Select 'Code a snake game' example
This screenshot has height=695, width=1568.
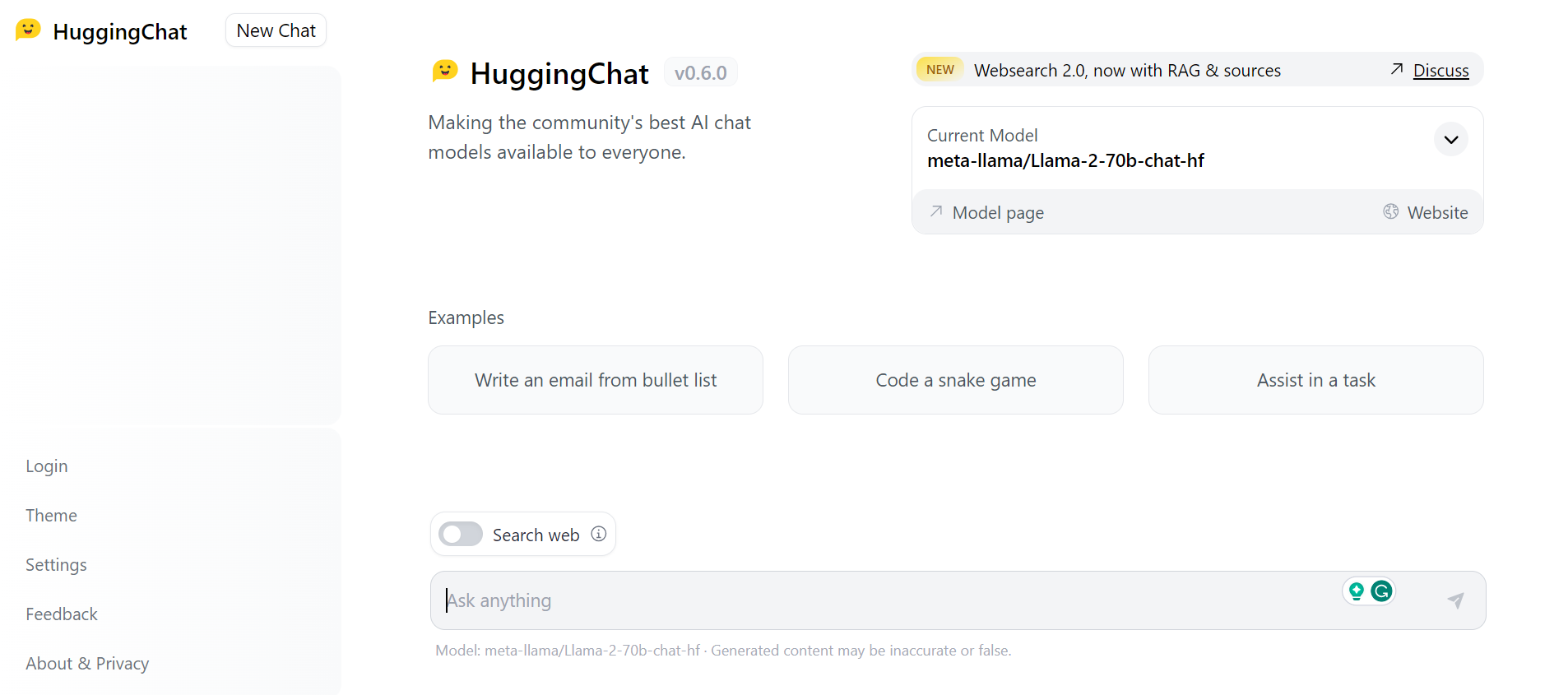click(956, 380)
